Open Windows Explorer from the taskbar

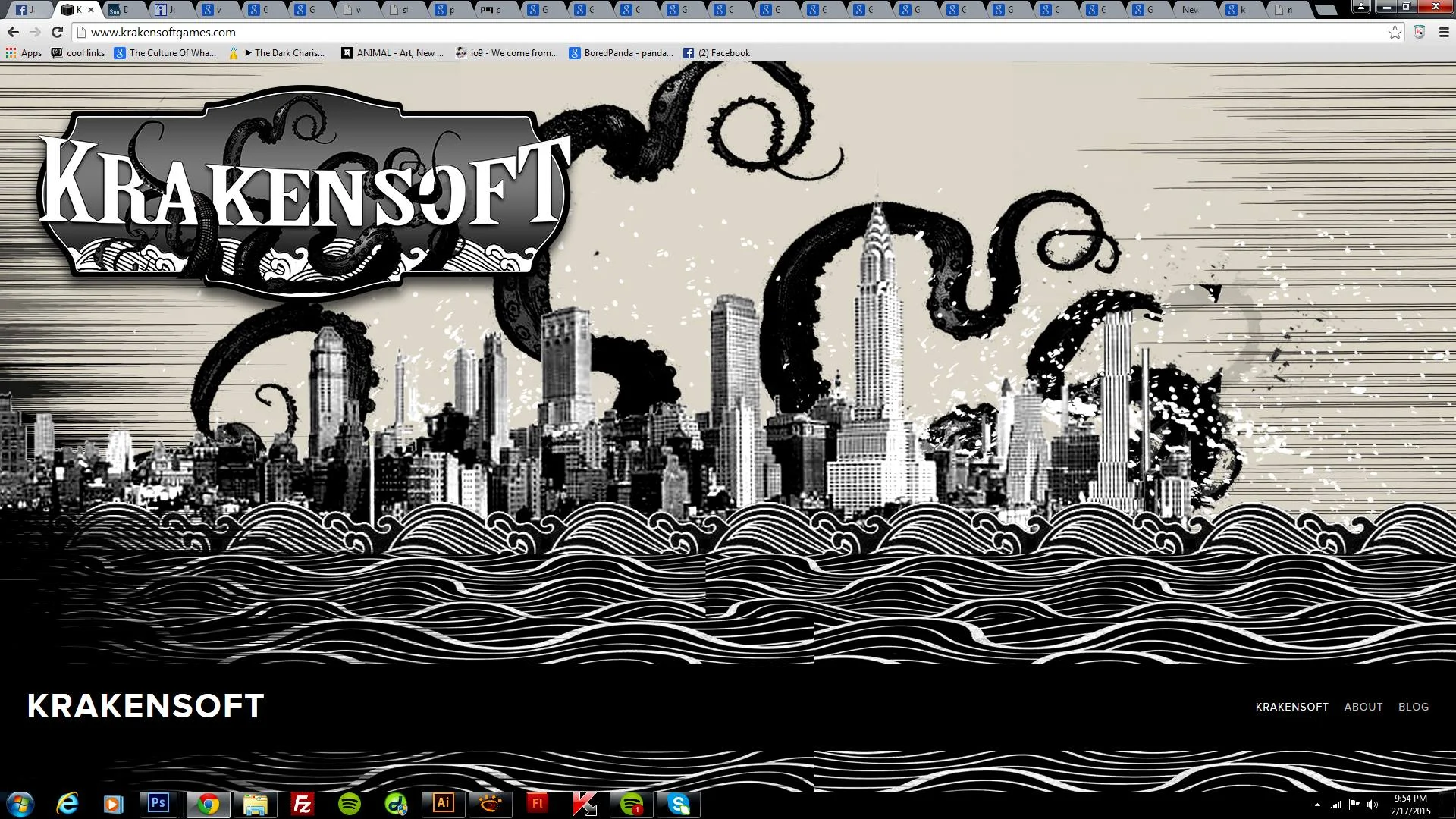(x=256, y=804)
